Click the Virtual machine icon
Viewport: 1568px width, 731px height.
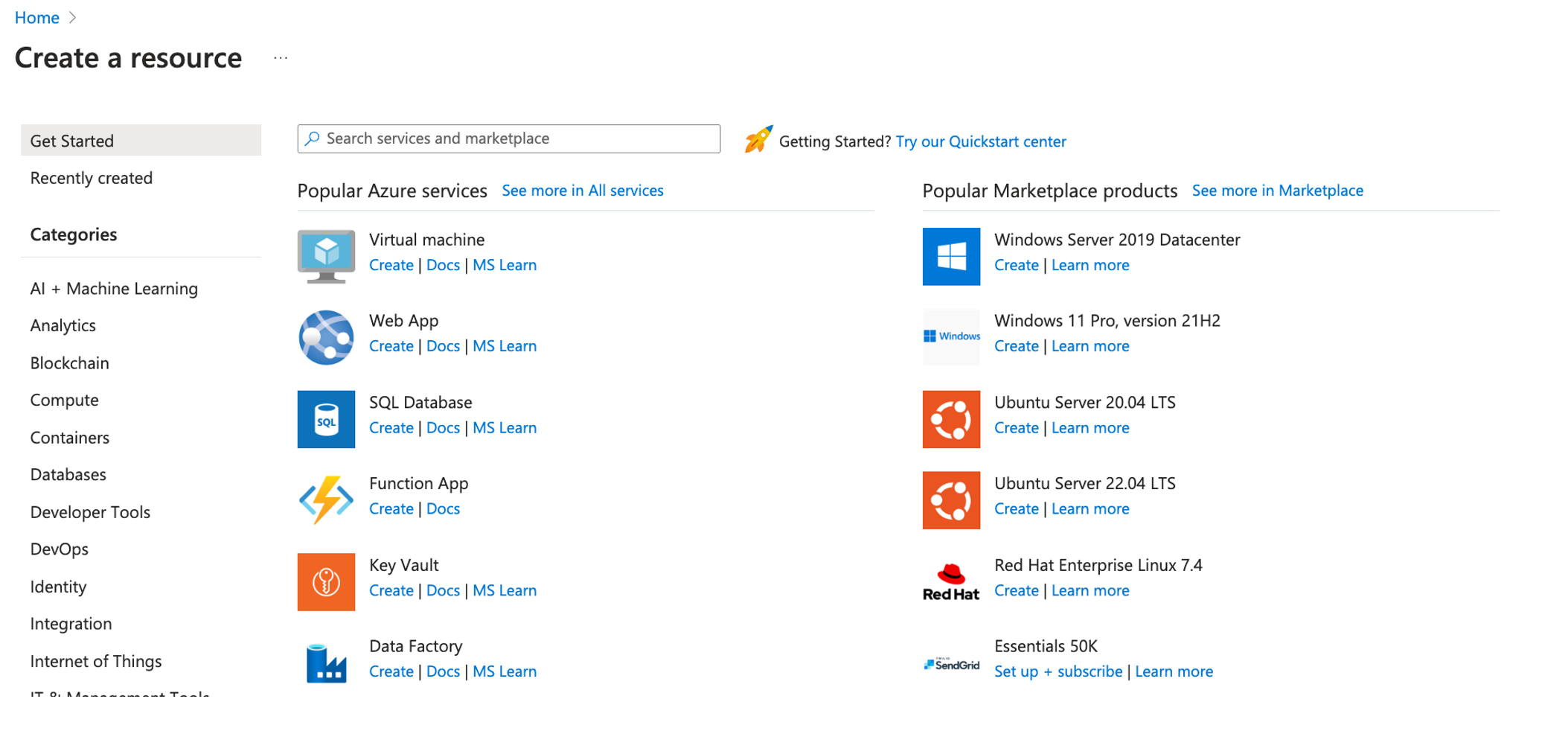click(326, 256)
